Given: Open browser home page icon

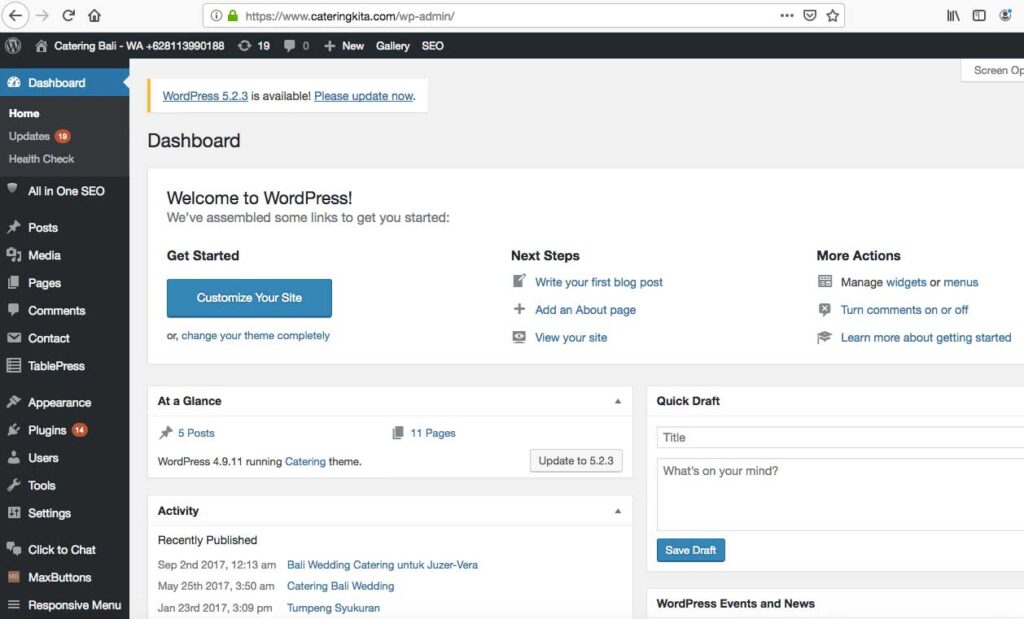Looking at the screenshot, I should pyautogui.click(x=94, y=16).
